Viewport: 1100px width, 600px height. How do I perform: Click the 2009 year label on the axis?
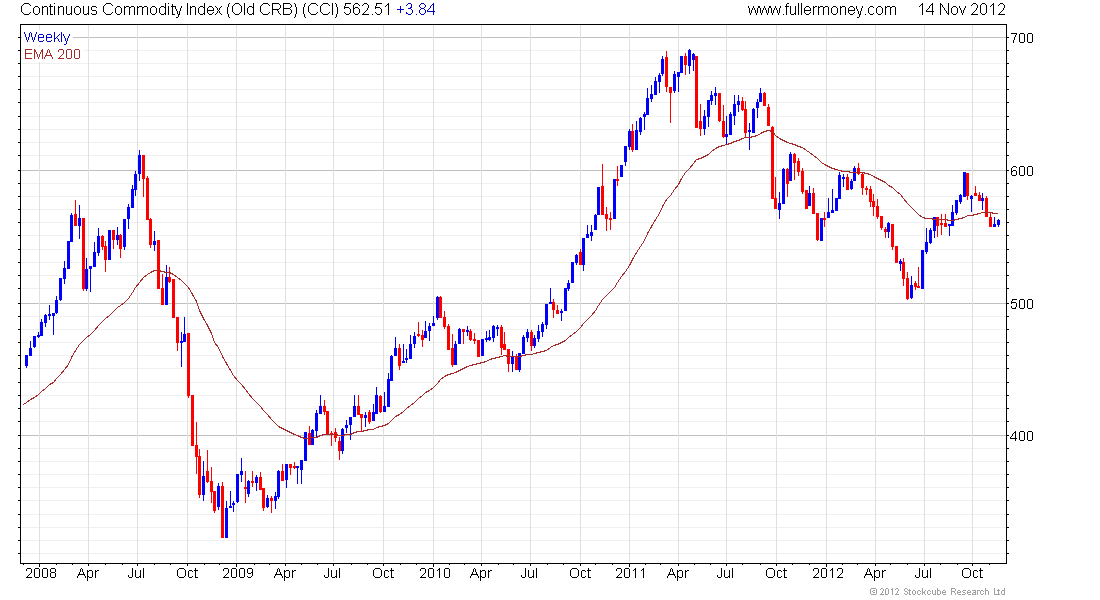[x=238, y=573]
